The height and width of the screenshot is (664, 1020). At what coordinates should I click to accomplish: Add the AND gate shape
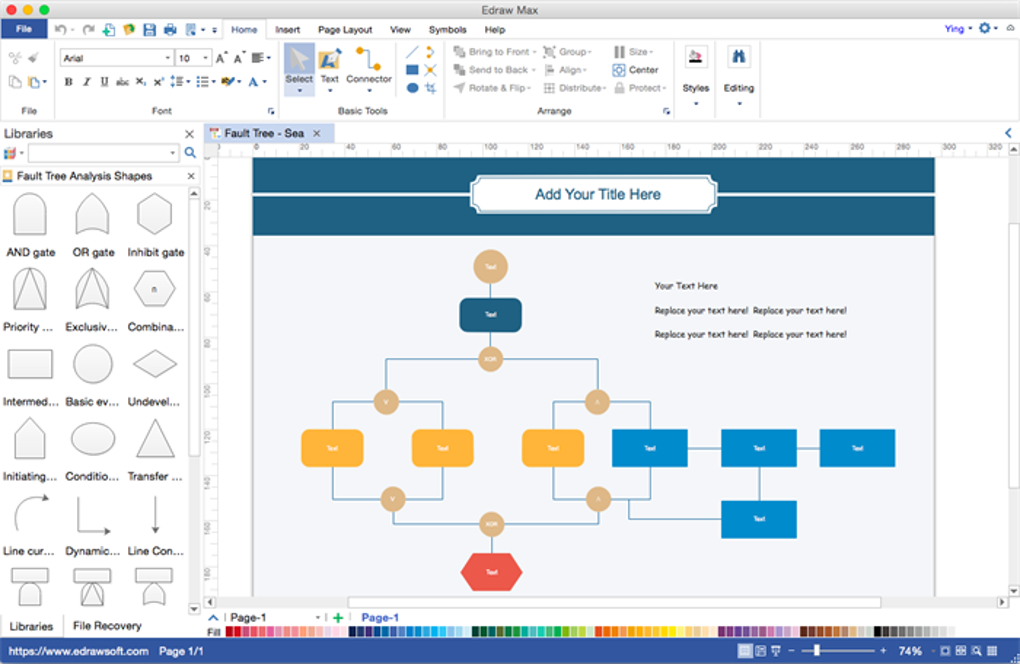coord(30,224)
